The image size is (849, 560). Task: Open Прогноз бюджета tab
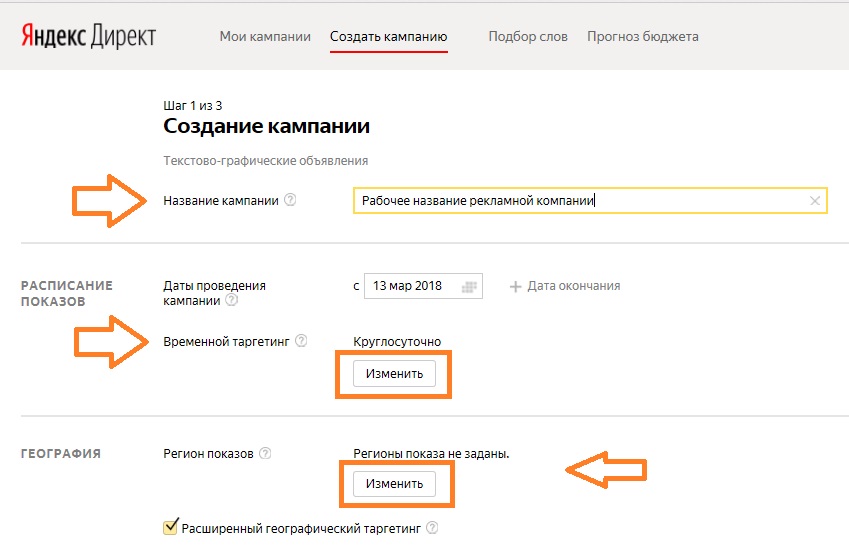643,36
